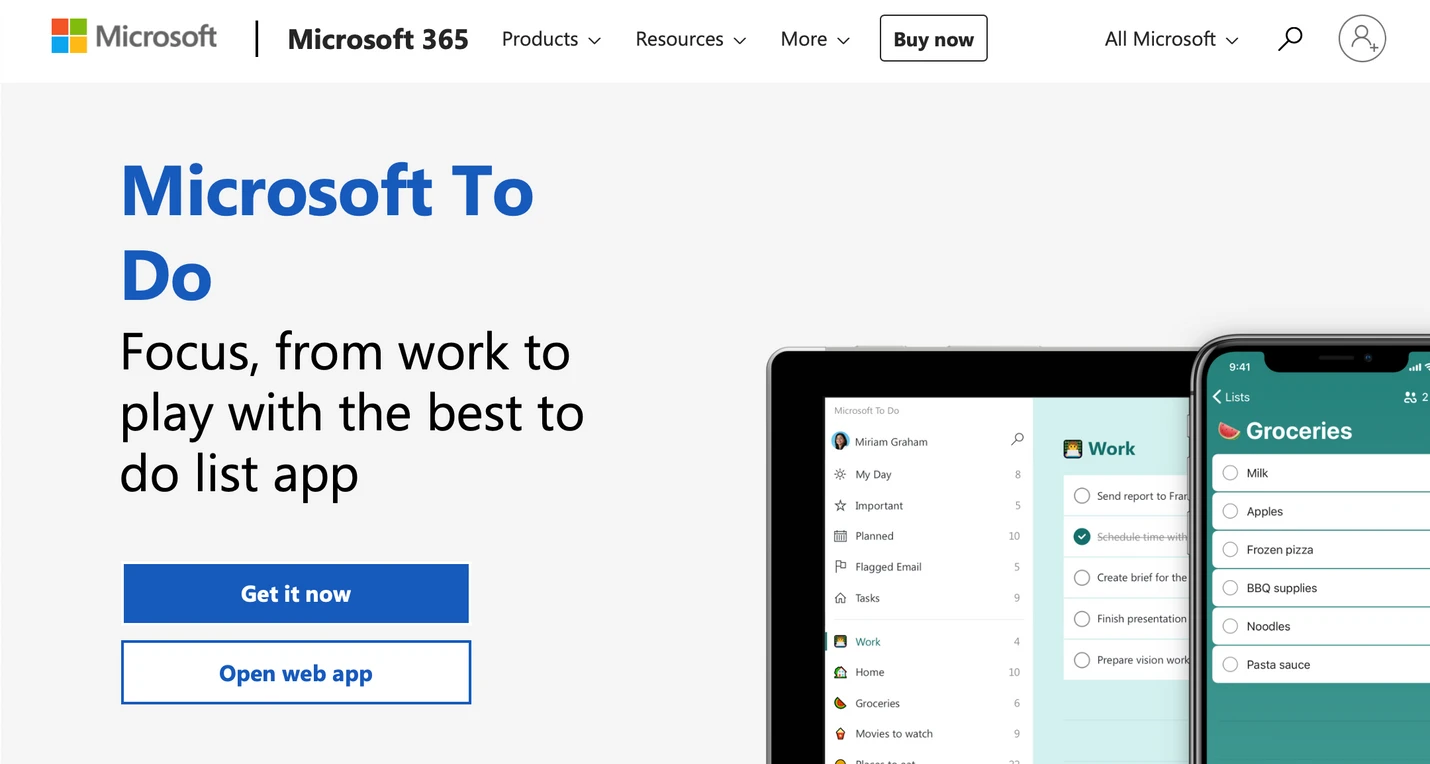The height and width of the screenshot is (764, 1430).
Task: Click Miriam Graham's profile avatar
Action: [x=841, y=441]
